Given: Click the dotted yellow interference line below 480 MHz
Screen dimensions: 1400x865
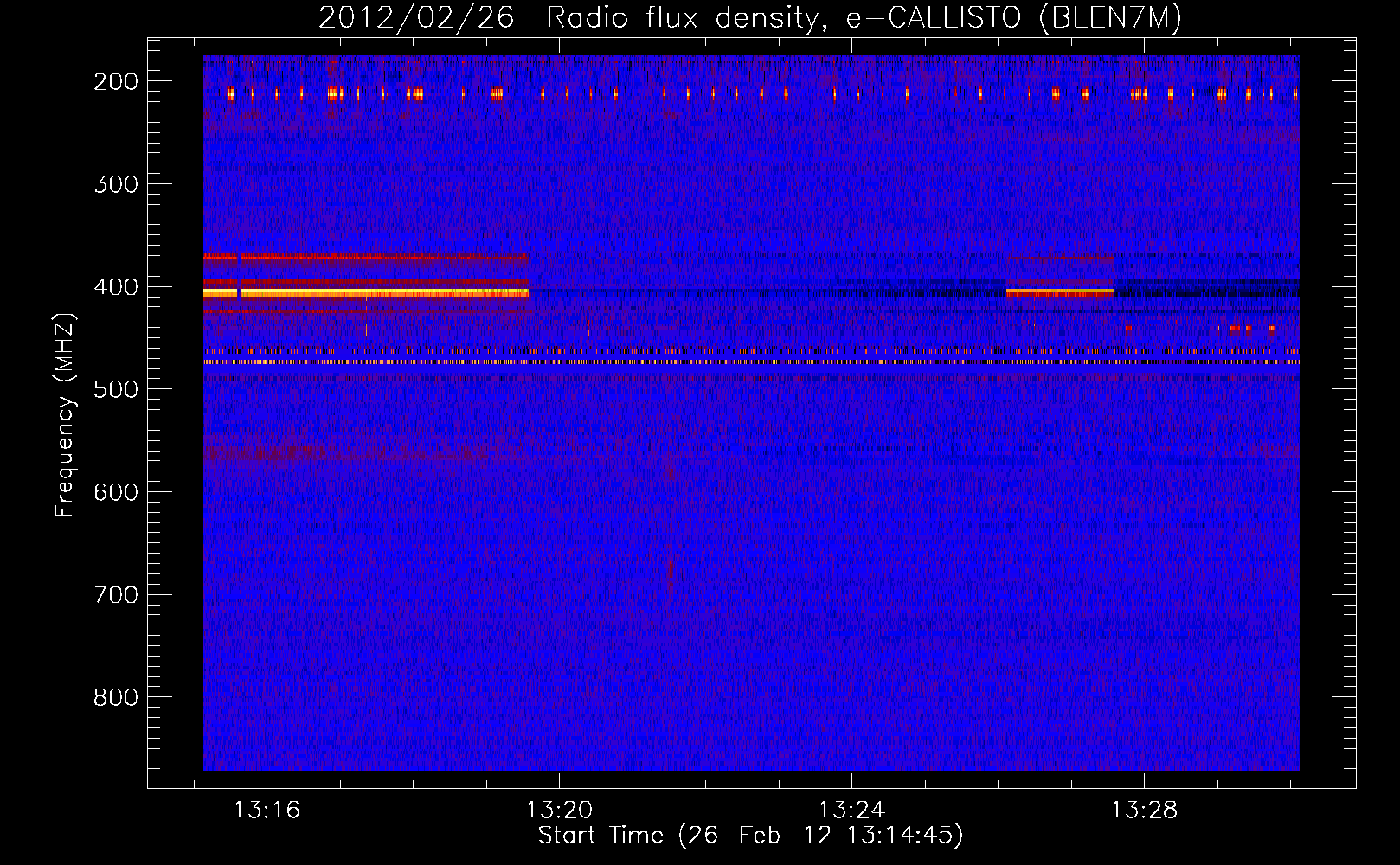Looking at the screenshot, I should tap(751, 362).
